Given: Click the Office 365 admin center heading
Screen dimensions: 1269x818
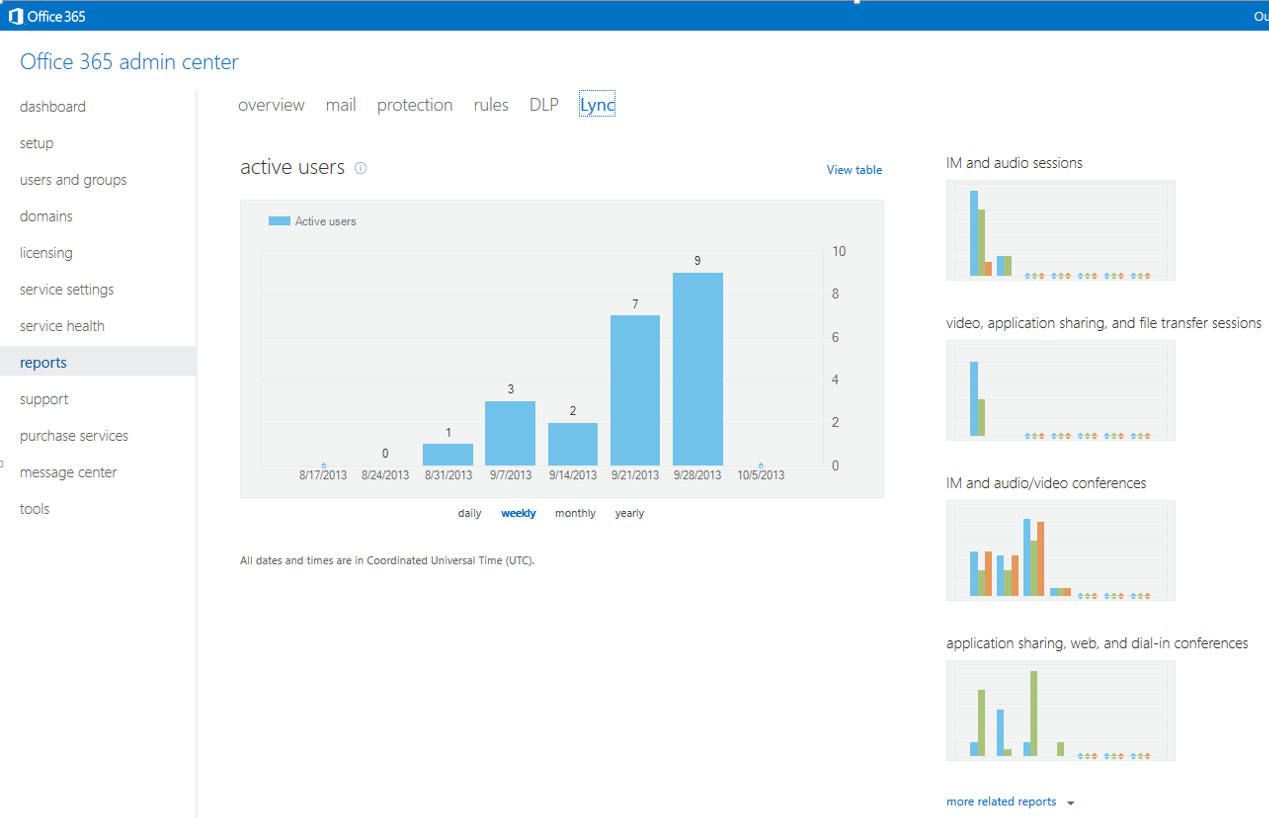Looking at the screenshot, I should click(129, 62).
